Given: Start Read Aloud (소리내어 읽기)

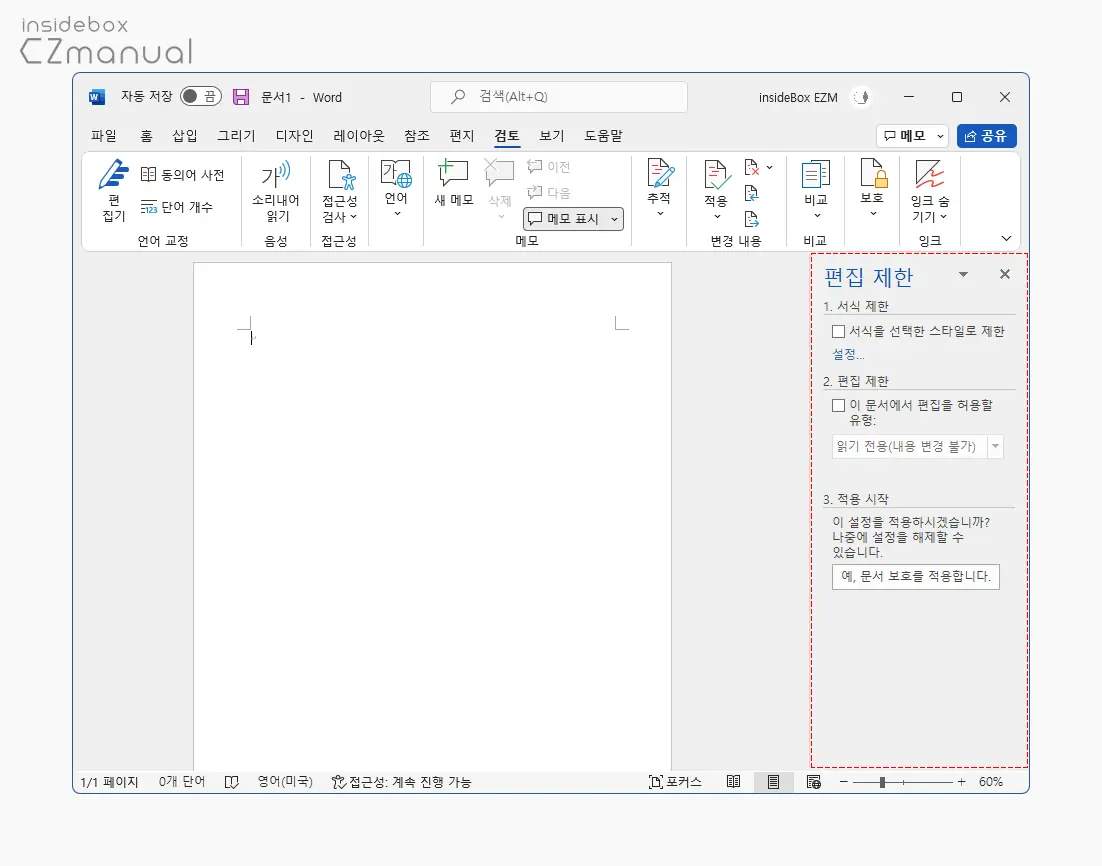Looking at the screenshot, I should 276,191.
